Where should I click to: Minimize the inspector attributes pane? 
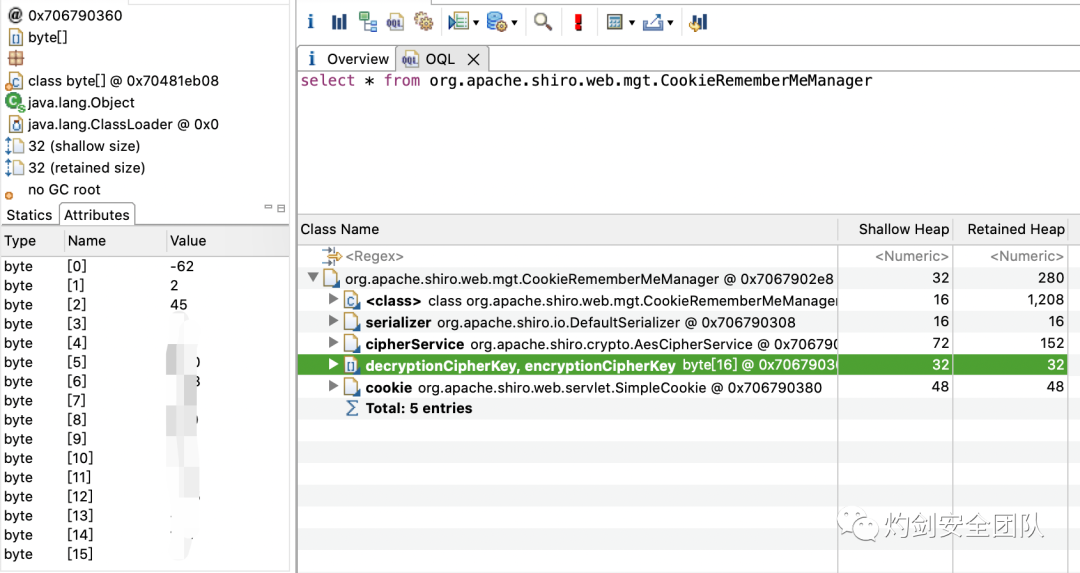pyautogui.click(x=268, y=207)
